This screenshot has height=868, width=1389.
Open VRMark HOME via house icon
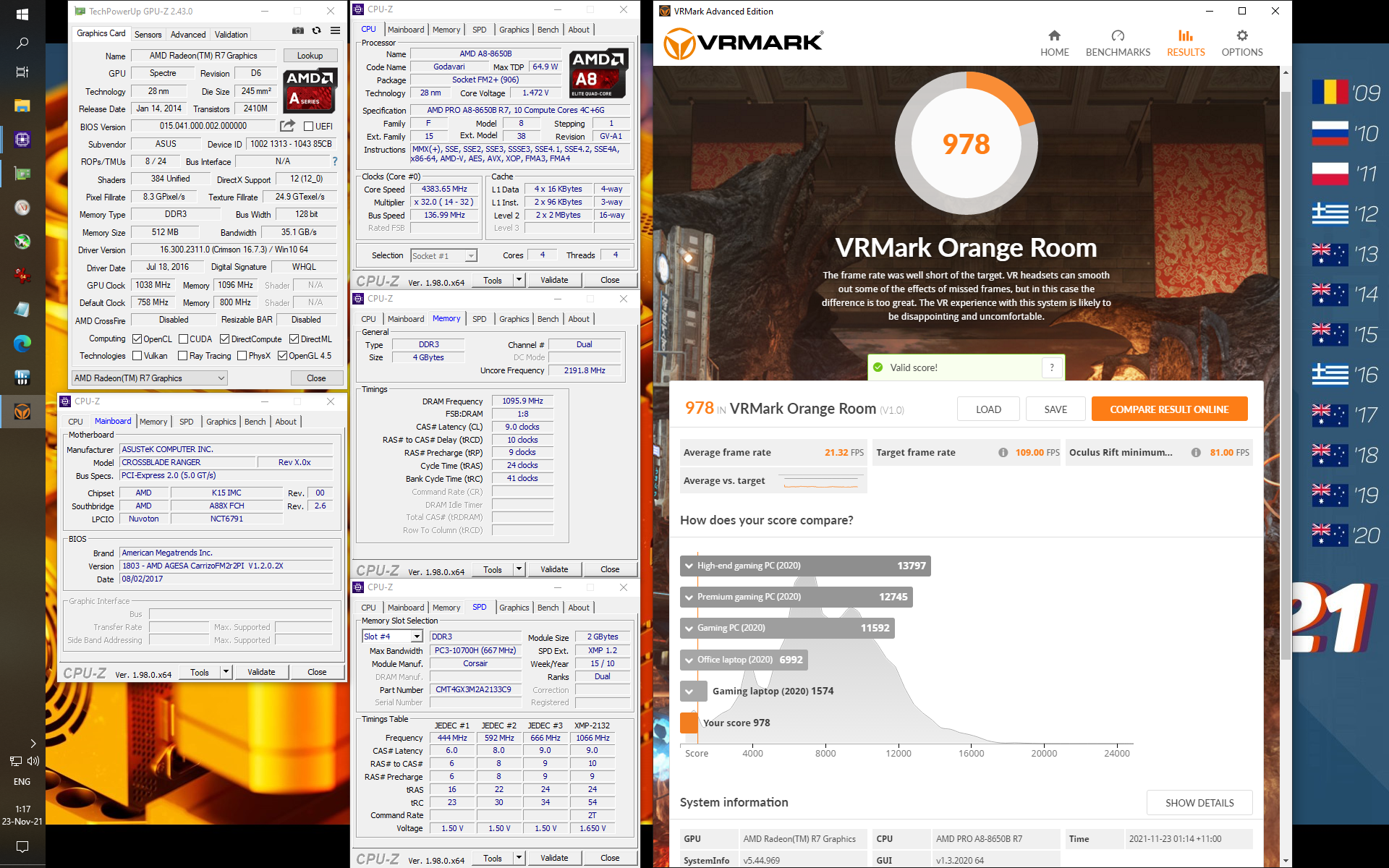coord(1054,35)
